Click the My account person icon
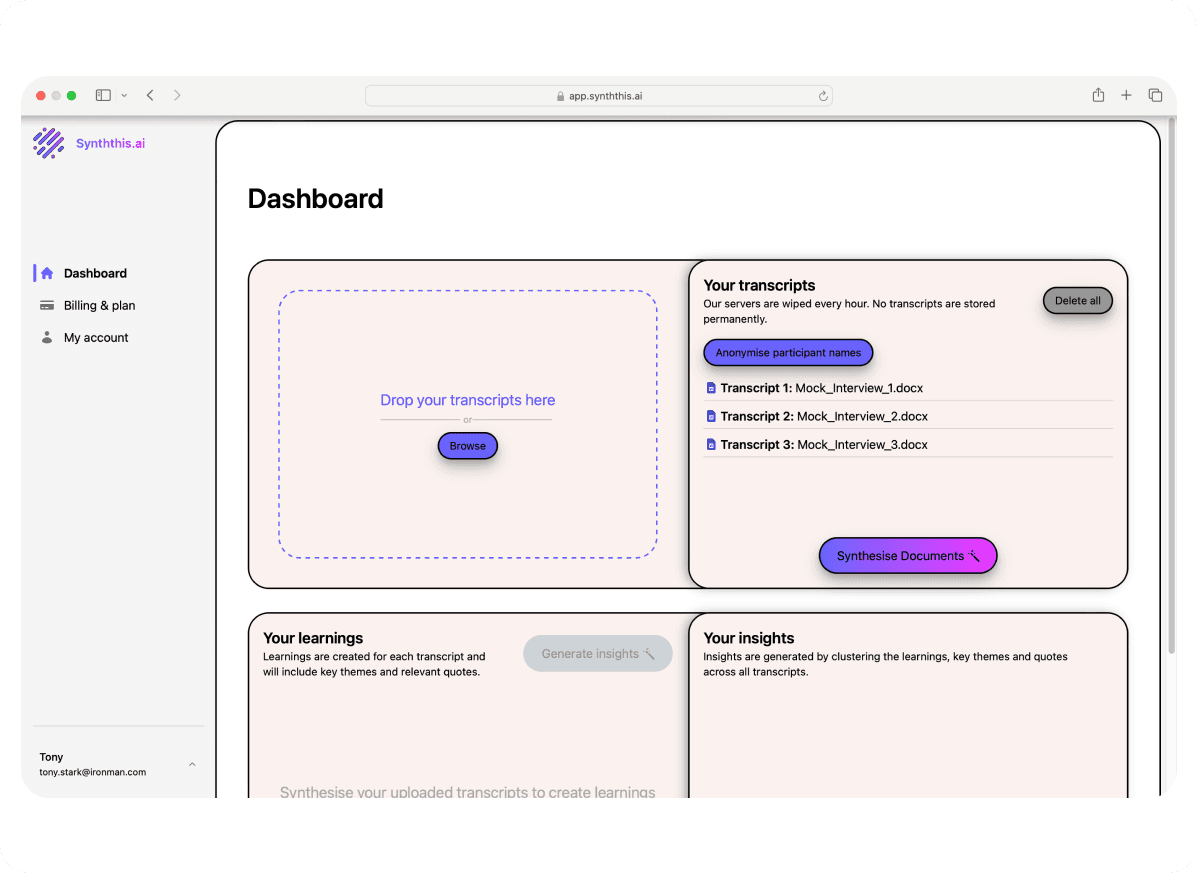1197x873 pixels. (x=47, y=338)
